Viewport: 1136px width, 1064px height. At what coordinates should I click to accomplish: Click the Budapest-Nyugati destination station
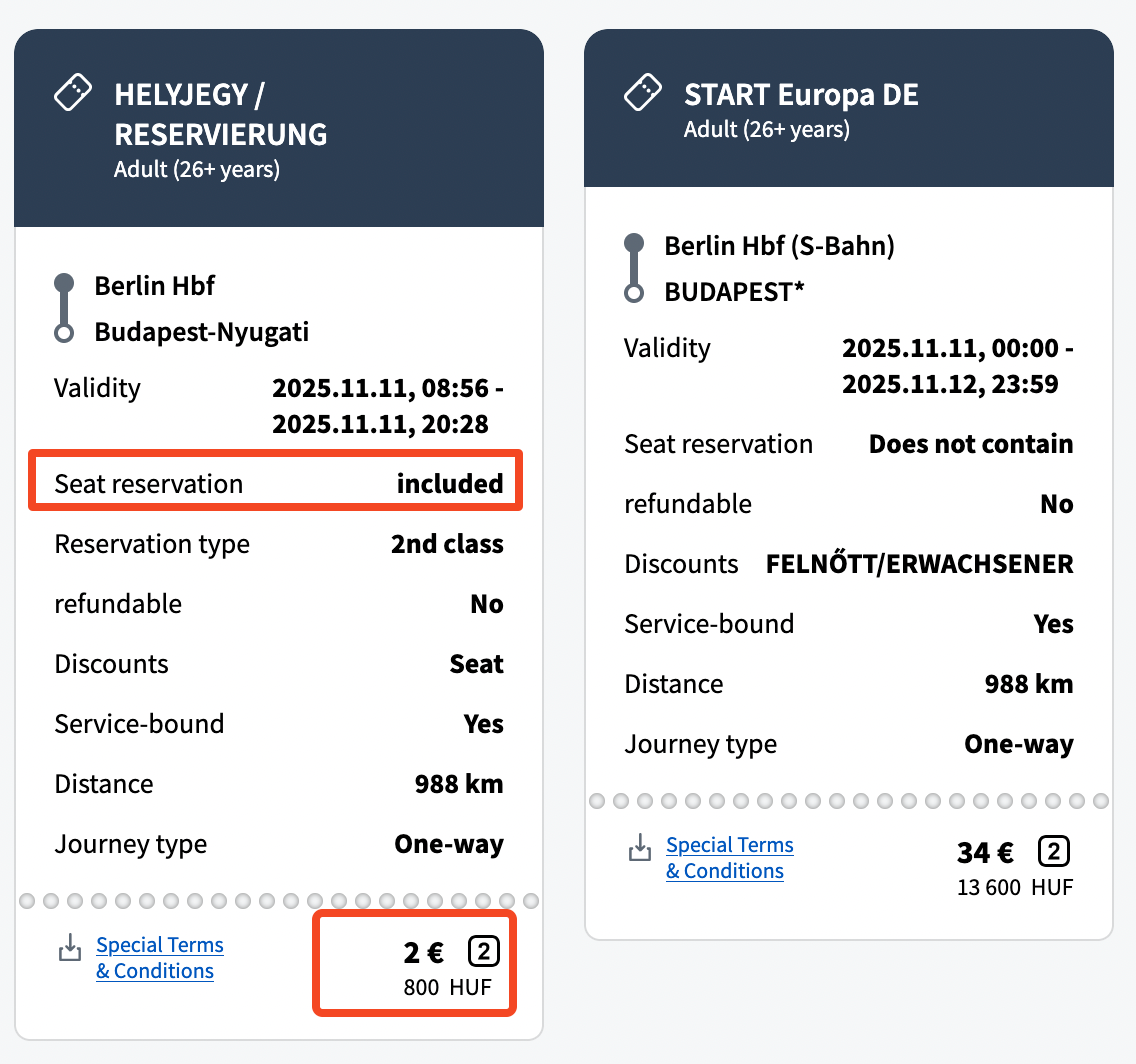201,332
